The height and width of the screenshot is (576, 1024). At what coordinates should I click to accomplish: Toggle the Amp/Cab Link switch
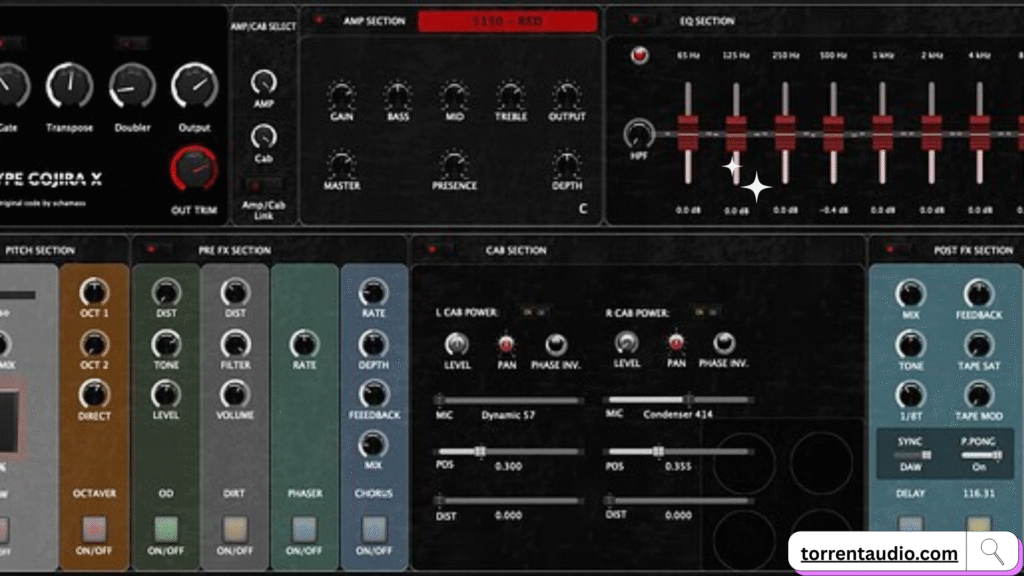click(x=263, y=185)
